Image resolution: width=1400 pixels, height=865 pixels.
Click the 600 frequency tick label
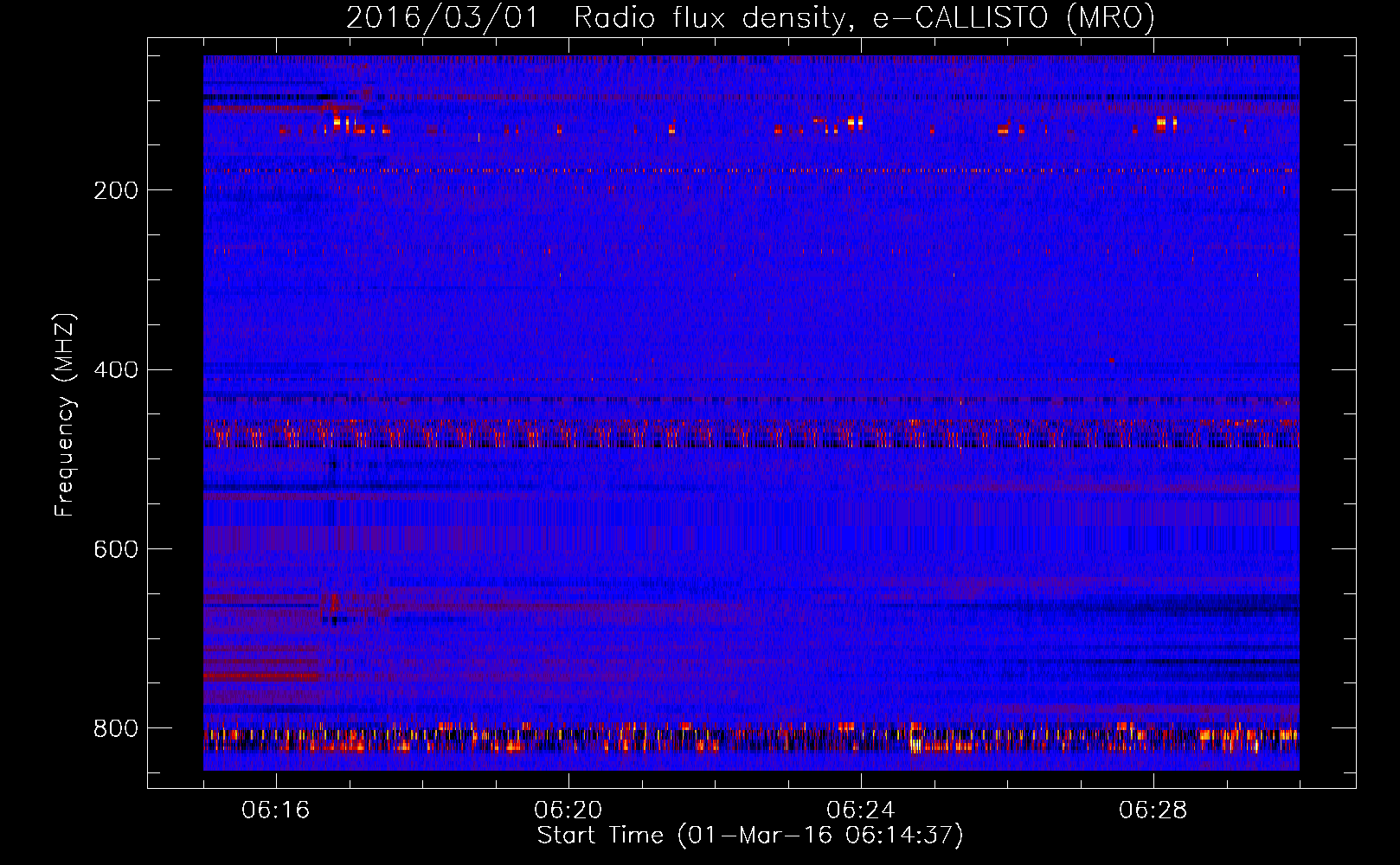point(116,549)
